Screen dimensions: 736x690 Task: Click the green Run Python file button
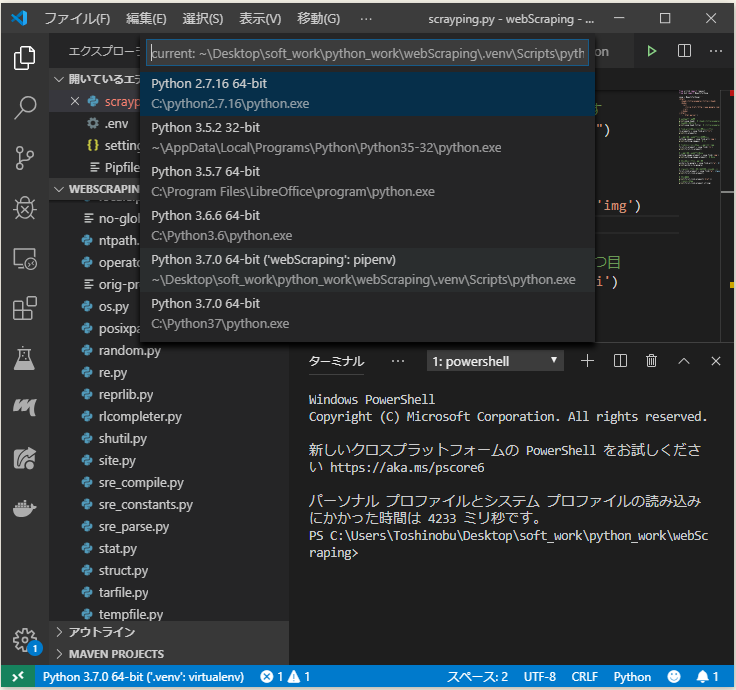coord(652,51)
